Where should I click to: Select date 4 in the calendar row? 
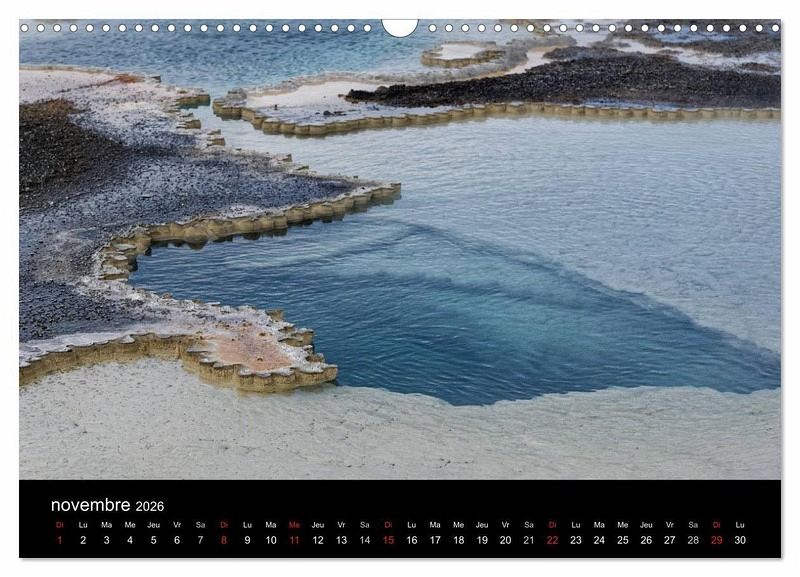pyautogui.click(x=130, y=540)
